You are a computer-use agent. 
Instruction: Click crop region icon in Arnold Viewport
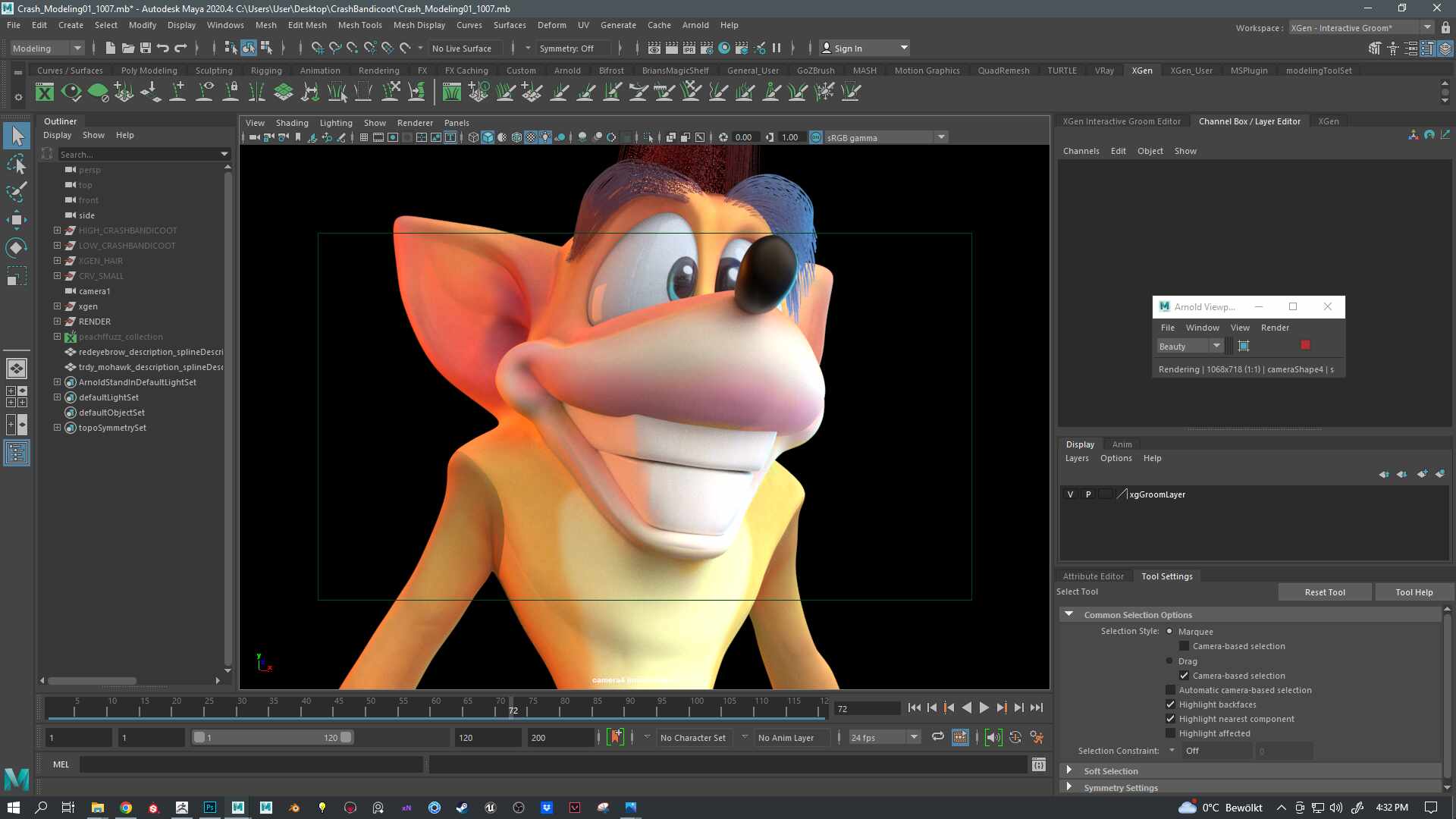[x=1244, y=346]
